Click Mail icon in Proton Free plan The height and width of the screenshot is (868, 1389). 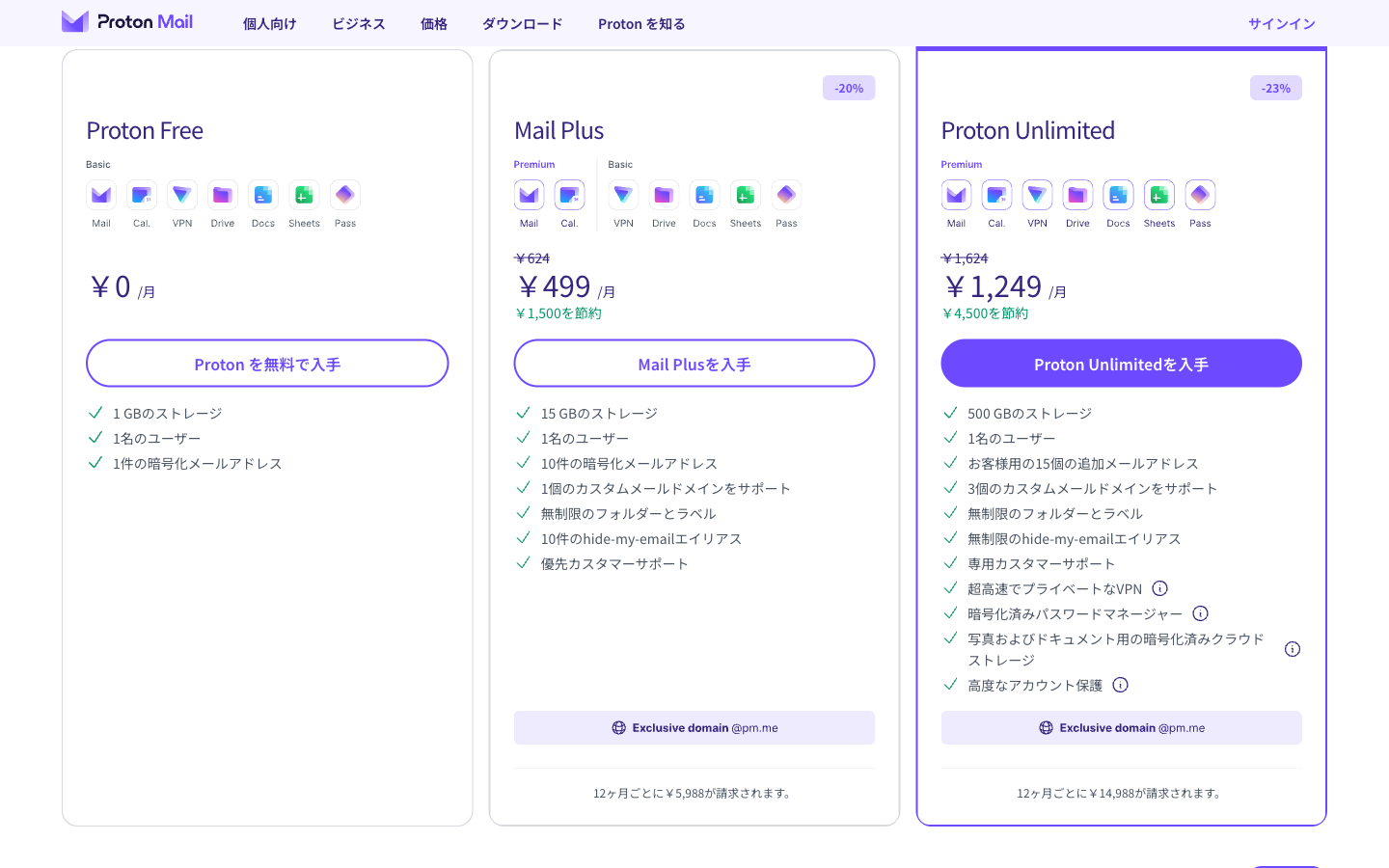101,195
